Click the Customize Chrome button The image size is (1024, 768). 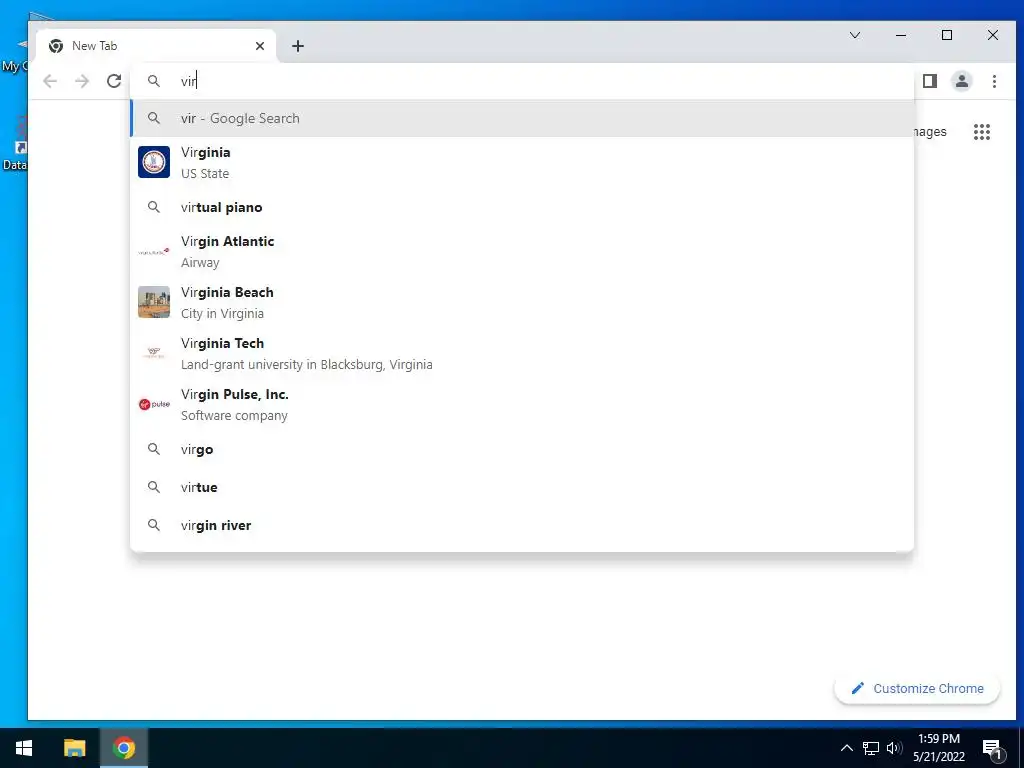tap(917, 688)
